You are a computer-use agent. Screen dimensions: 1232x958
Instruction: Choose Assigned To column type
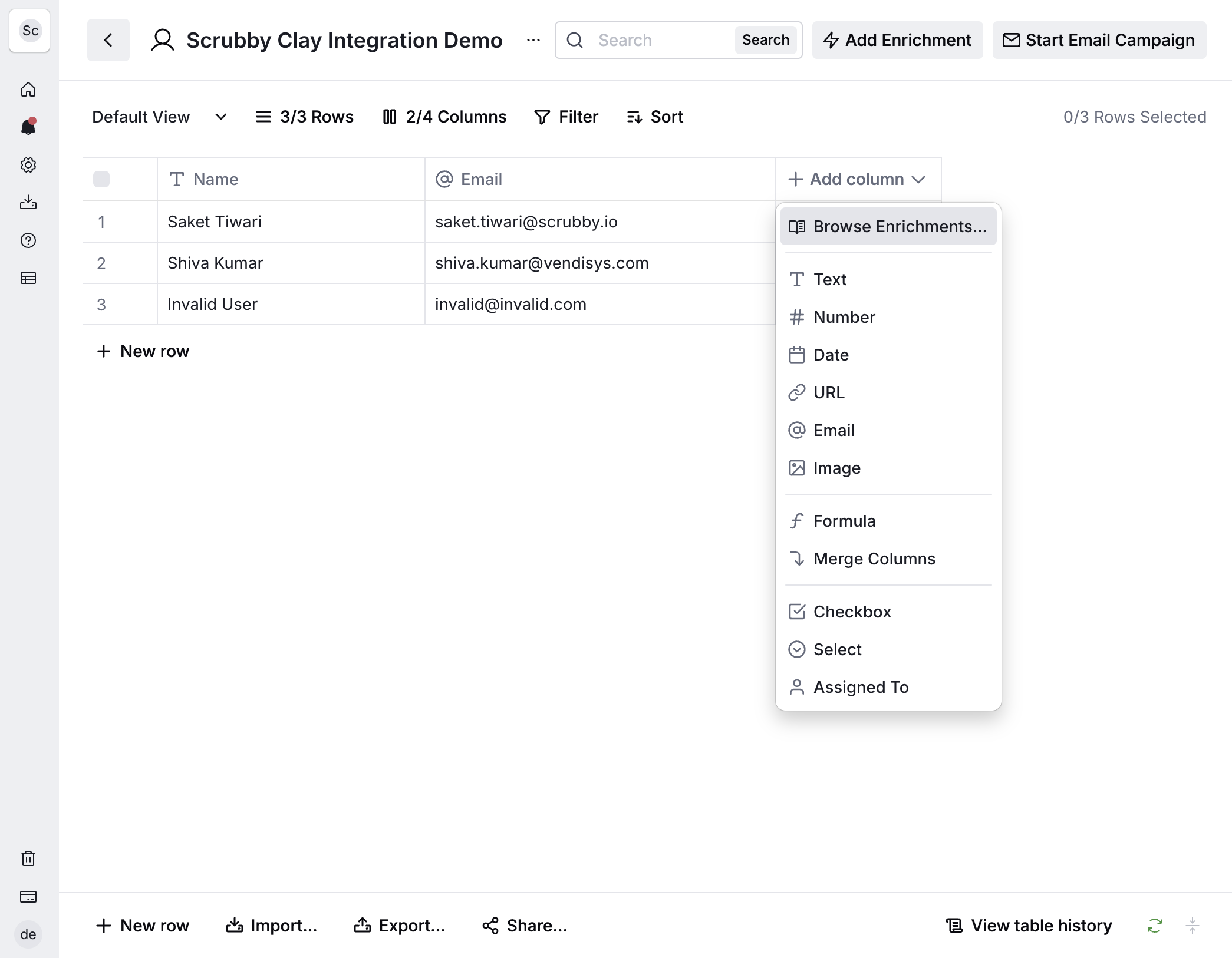(x=888, y=687)
